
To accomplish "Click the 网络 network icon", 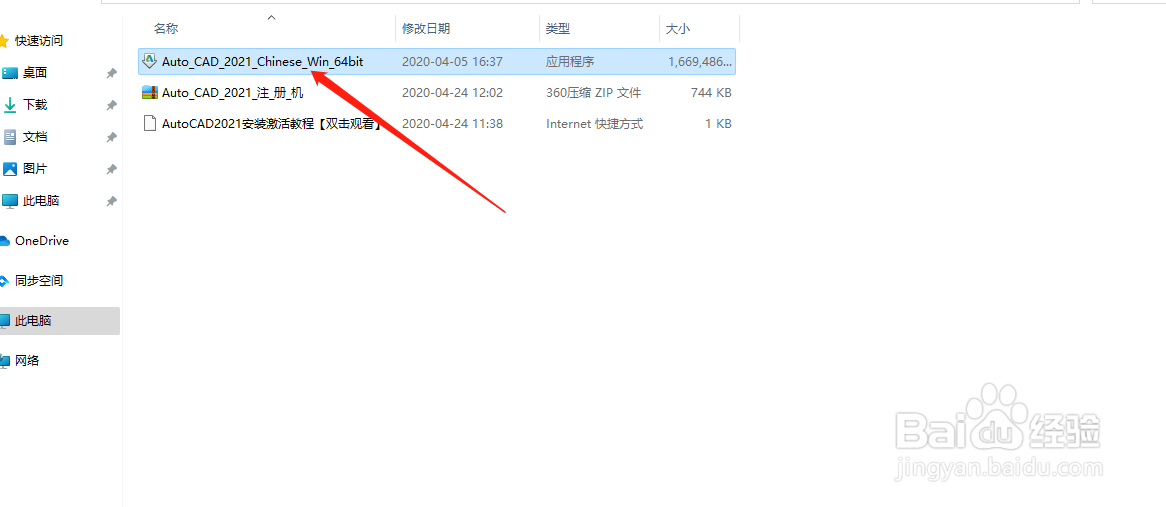I will tap(5, 361).
